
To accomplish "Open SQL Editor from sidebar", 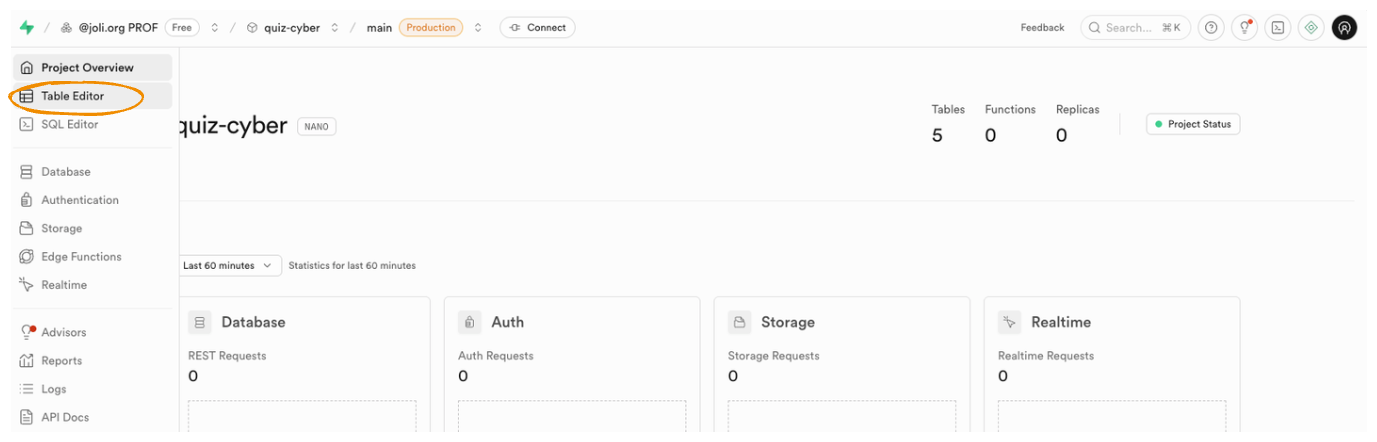I will [69, 124].
